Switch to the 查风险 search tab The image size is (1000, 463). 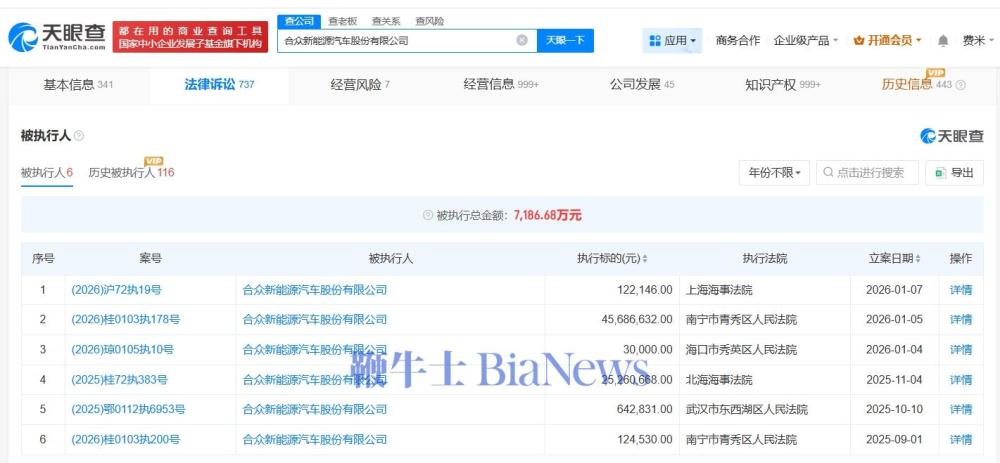pyautogui.click(x=429, y=21)
